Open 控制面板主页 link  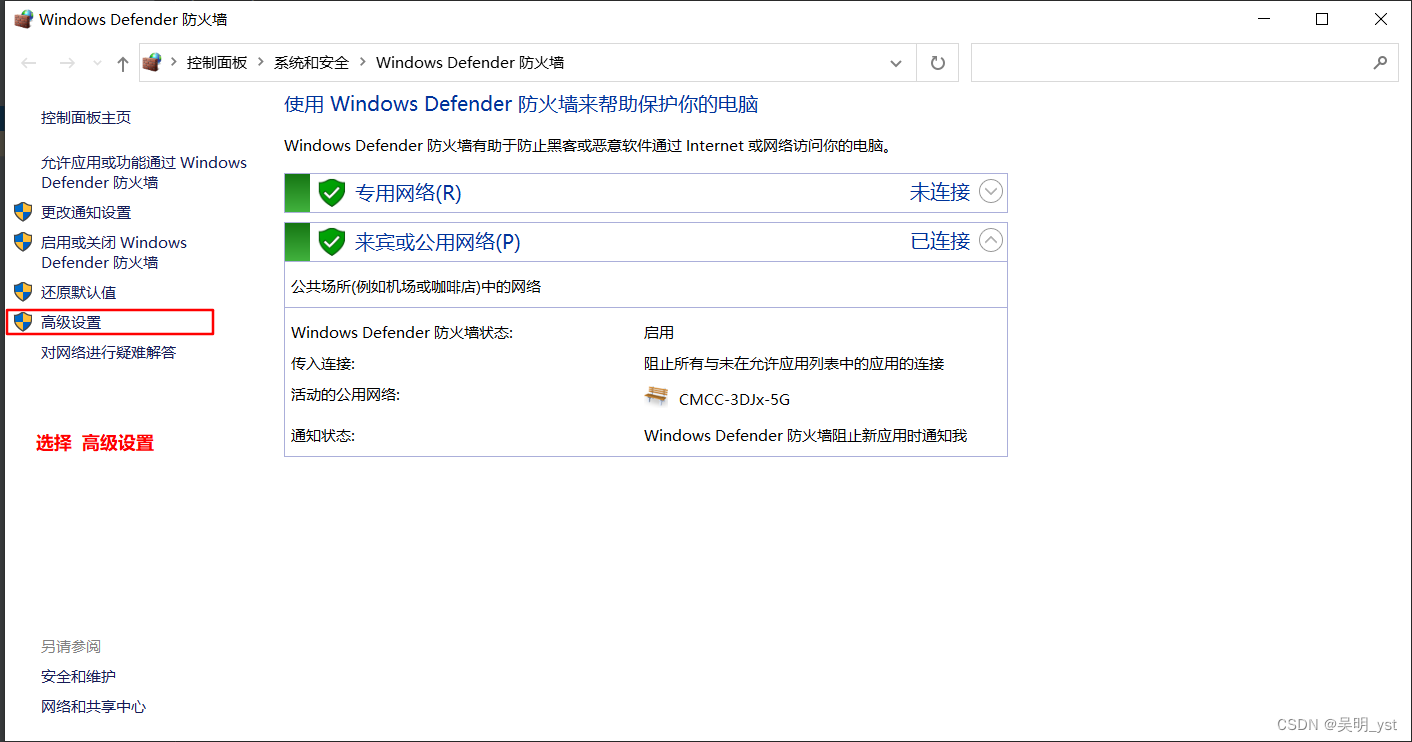tap(86, 118)
